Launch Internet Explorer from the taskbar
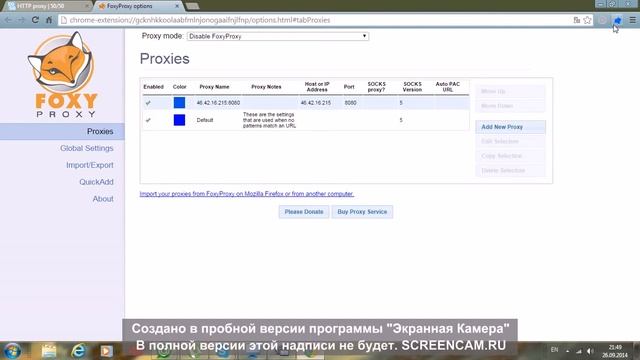Screen dimensions: 640x360 pyautogui.click(x=78, y=351)
